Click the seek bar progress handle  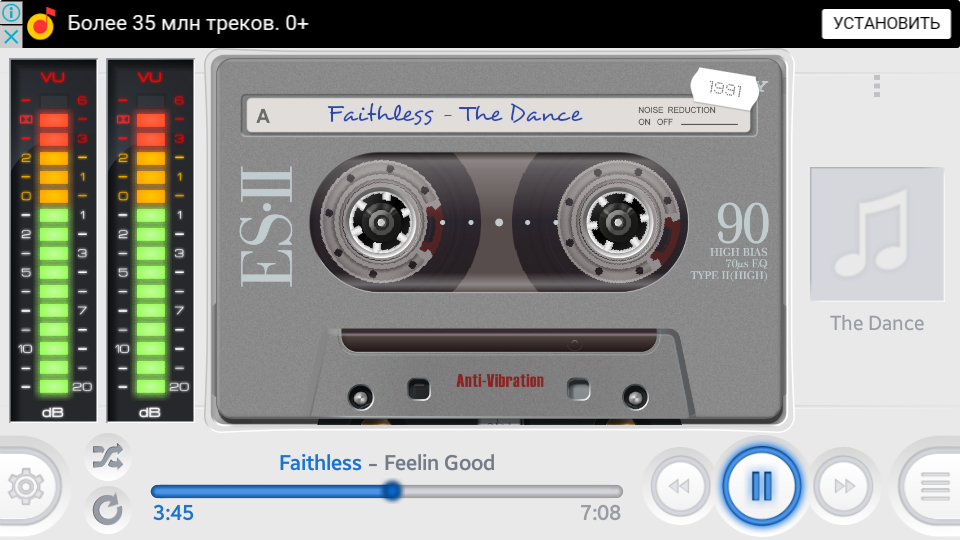[x=392, y=490]
